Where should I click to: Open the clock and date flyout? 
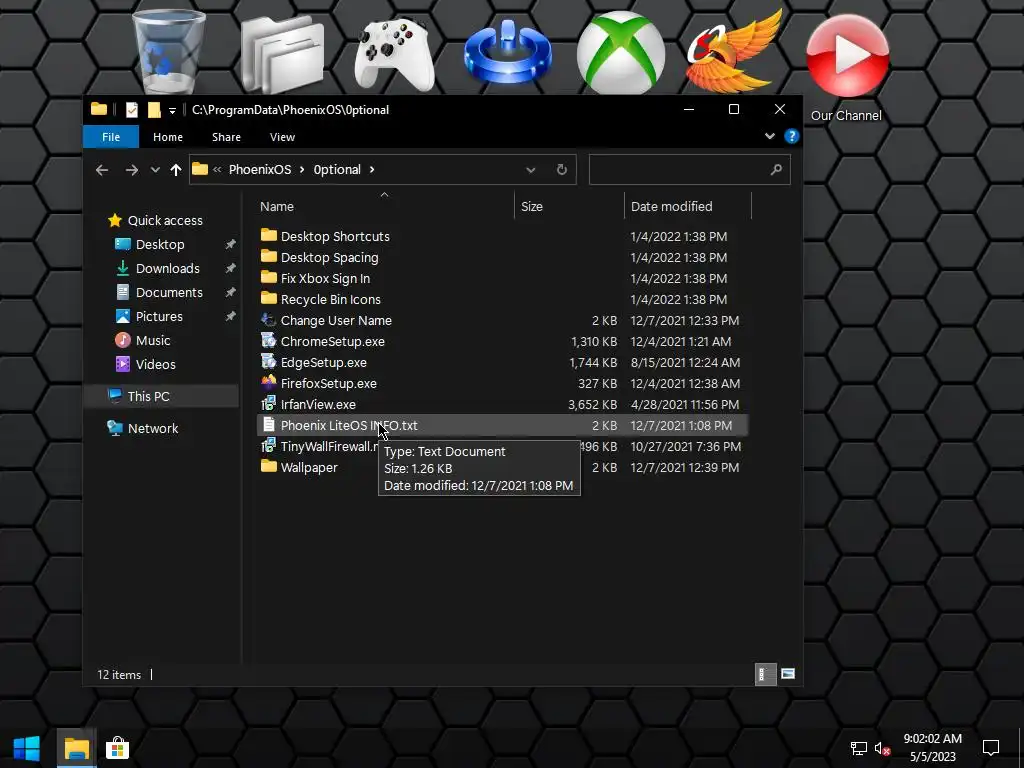tap(933, 748)
